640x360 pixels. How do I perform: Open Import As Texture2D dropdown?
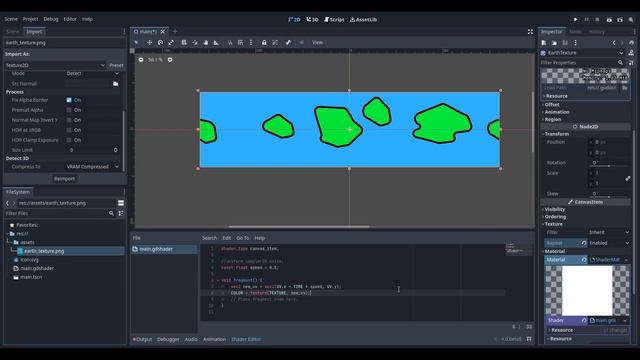(x=55, y=65)
